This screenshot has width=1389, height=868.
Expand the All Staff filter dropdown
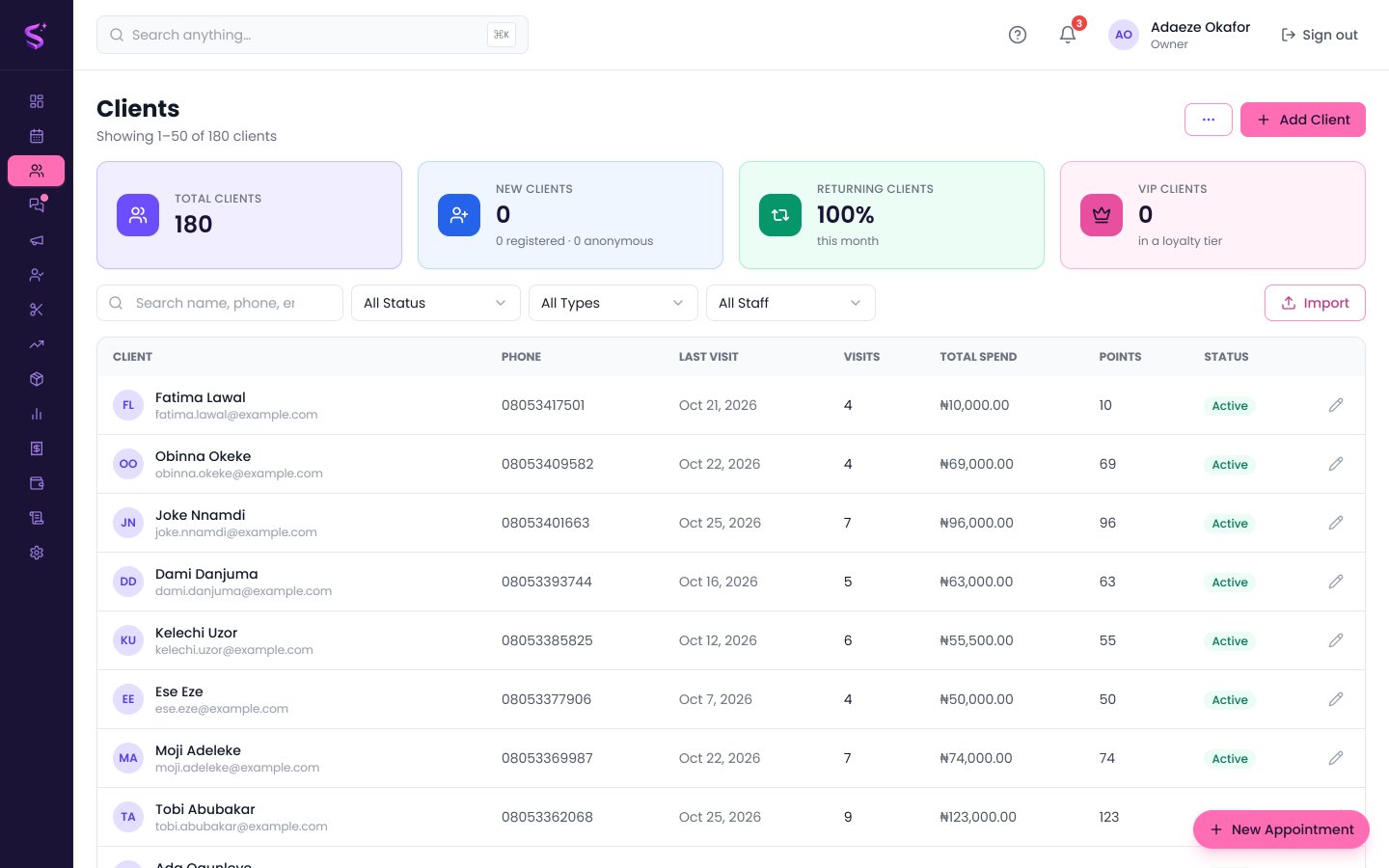pyautogui.click(x=791, y=303)
